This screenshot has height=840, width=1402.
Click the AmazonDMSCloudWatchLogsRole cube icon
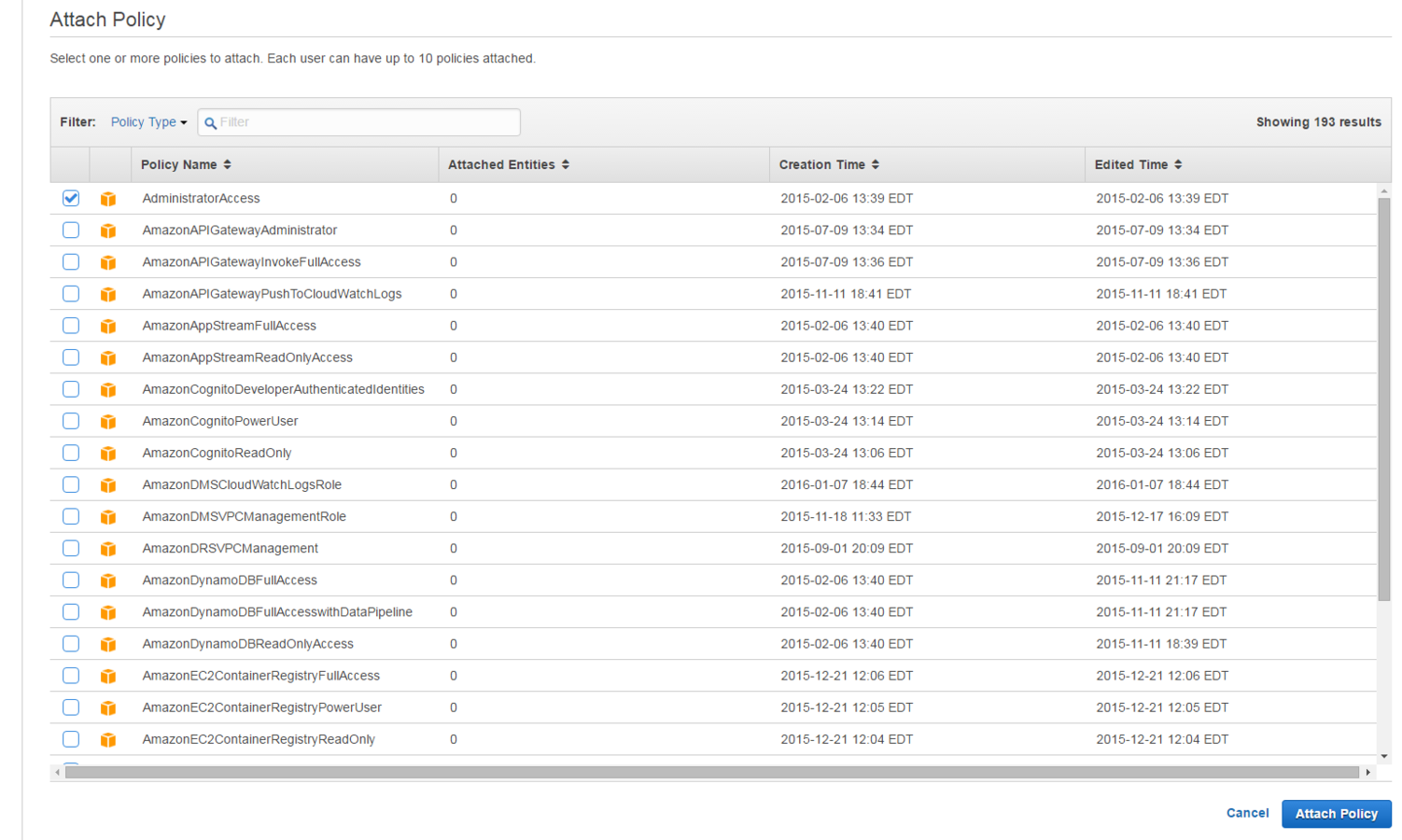108,485
